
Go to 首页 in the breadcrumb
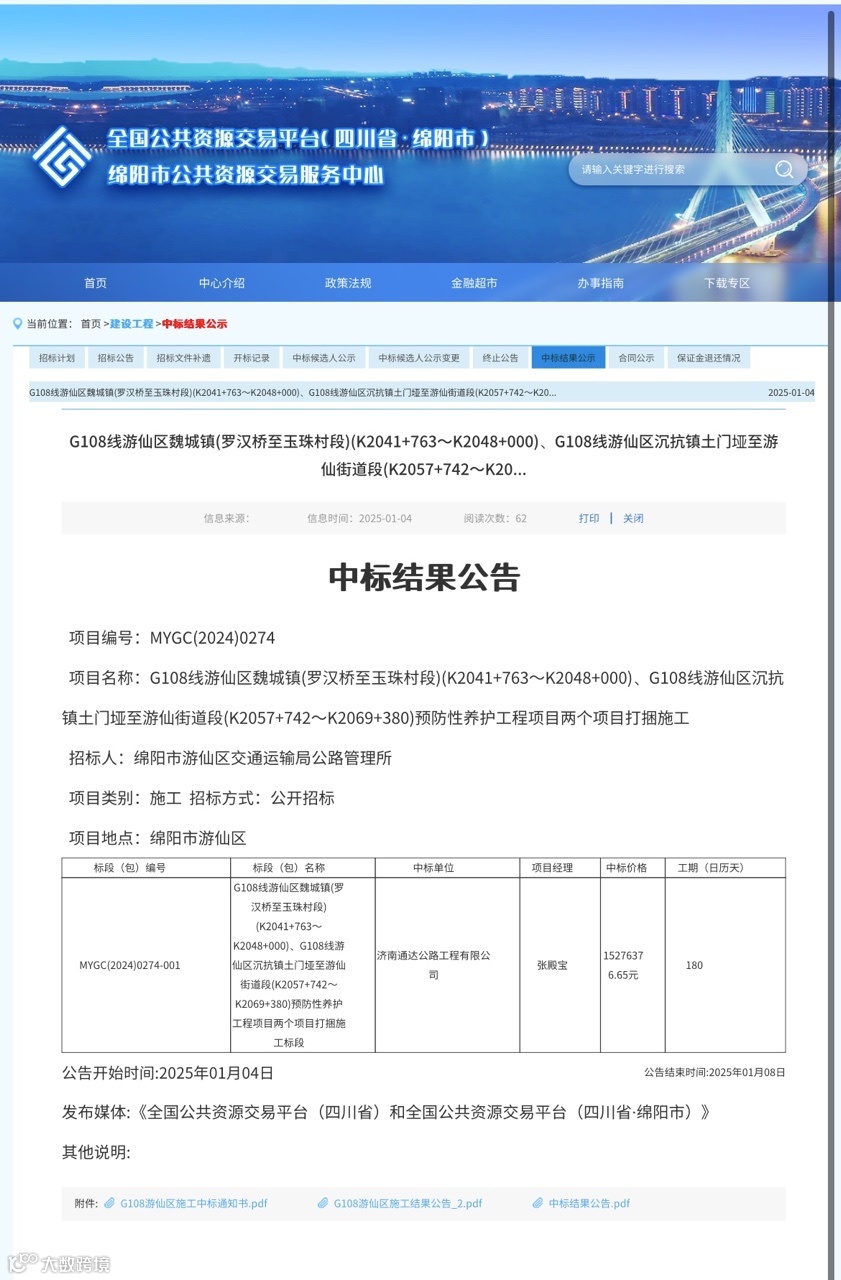click(x=91, y=324)
